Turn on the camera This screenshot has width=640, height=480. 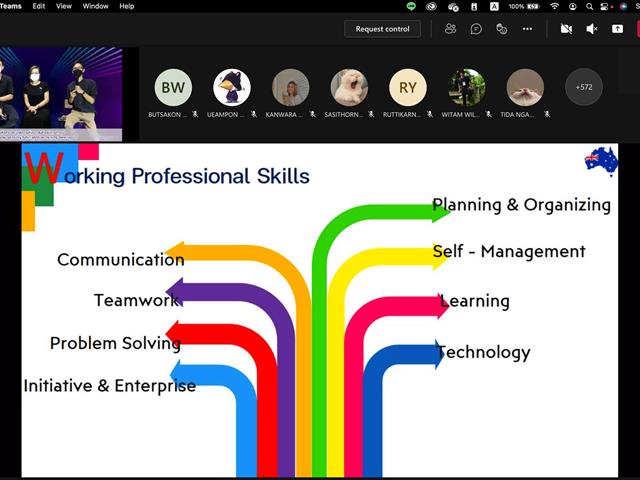pos(566,29)
